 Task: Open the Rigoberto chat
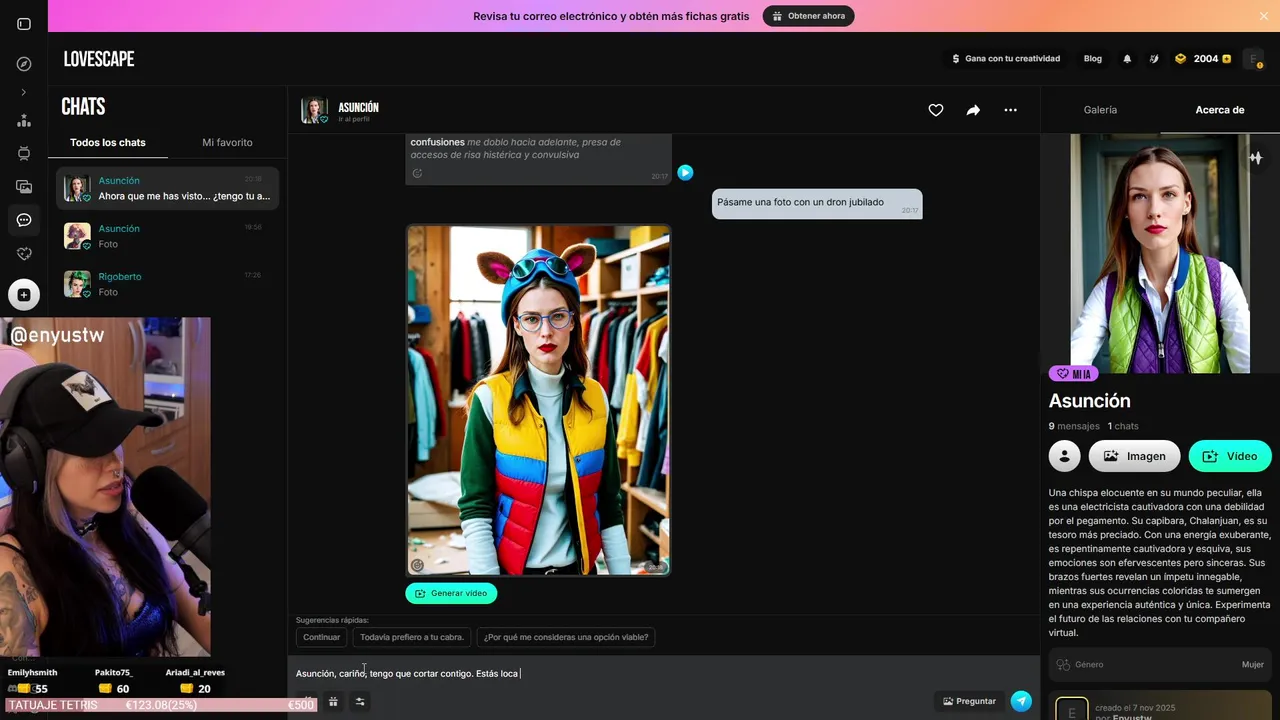point(167,284)
